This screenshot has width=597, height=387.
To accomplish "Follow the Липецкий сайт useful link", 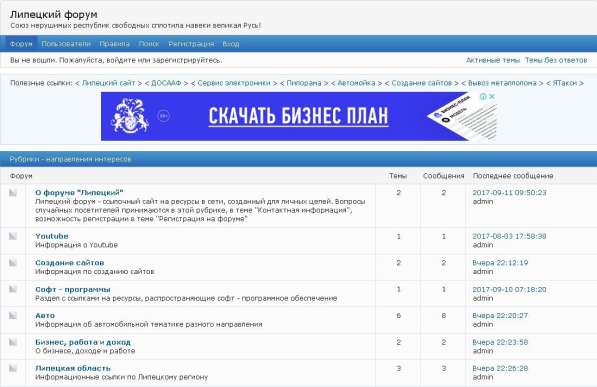I will click(109, 83).
